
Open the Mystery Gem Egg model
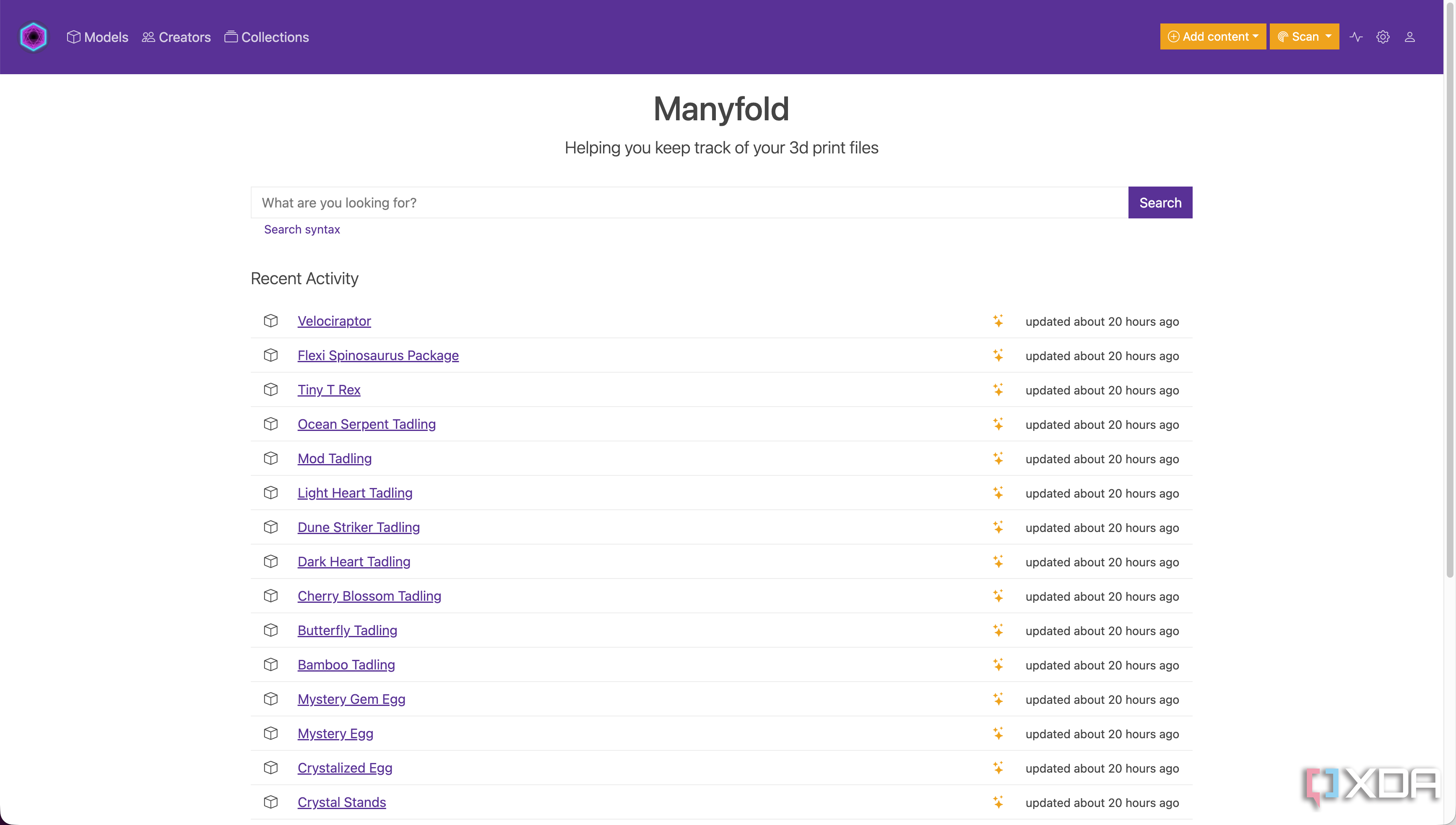(351, 699)
